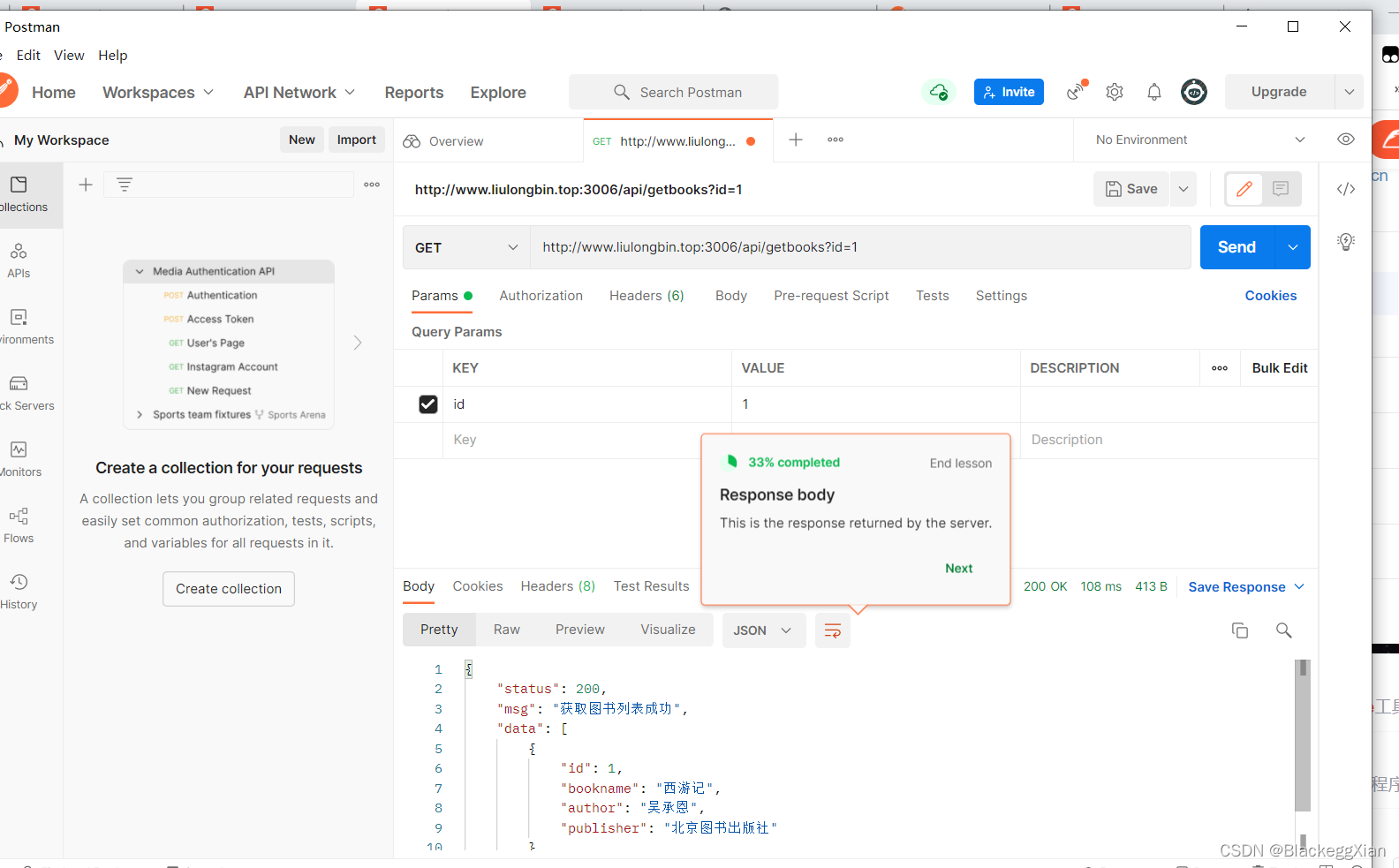Select the Raw response view
The width and height of the screenshot is (1399, 868).
coord(507,630)
